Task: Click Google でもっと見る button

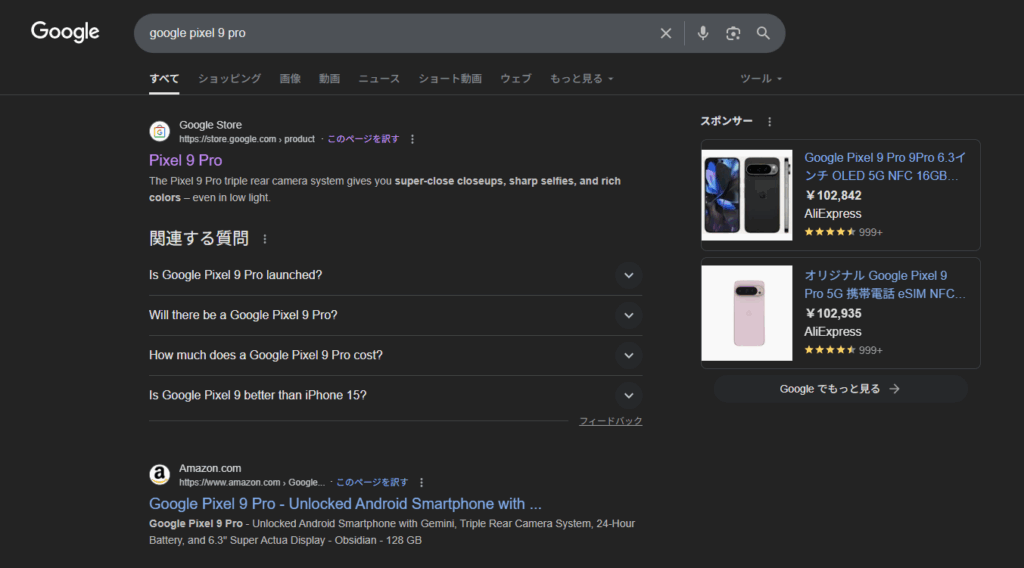Action: pos(840,388)
